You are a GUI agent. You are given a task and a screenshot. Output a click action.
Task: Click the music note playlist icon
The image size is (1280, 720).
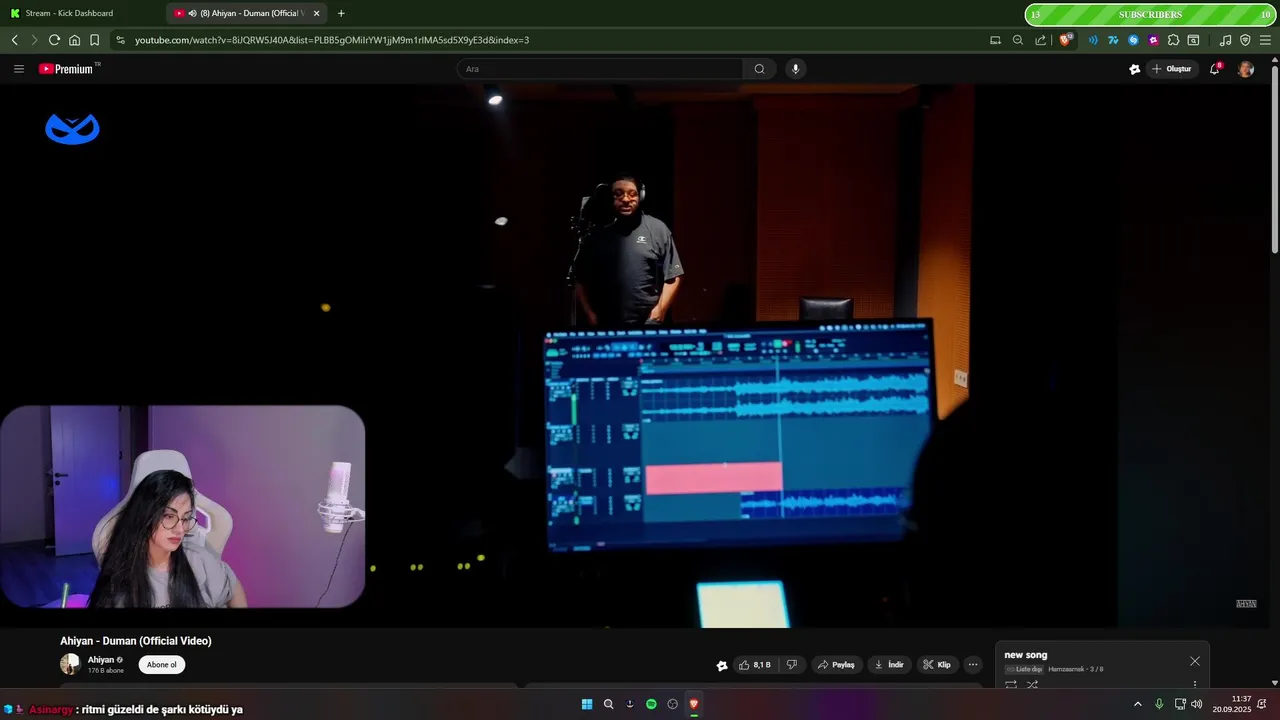[x=1225, y=40]
